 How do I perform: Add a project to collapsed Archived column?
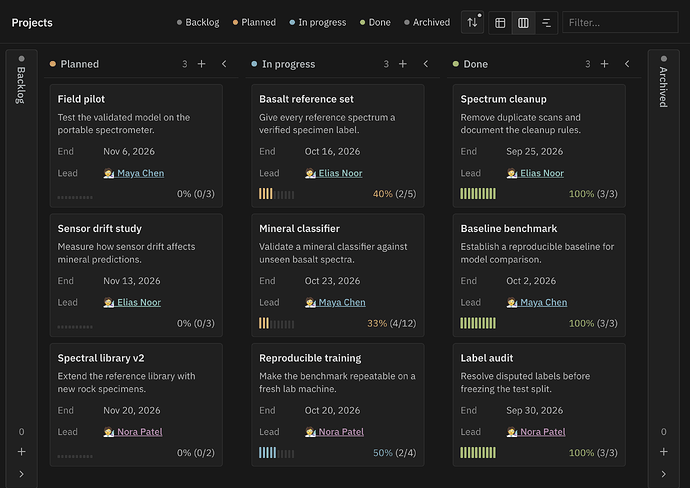coord(664,451)
